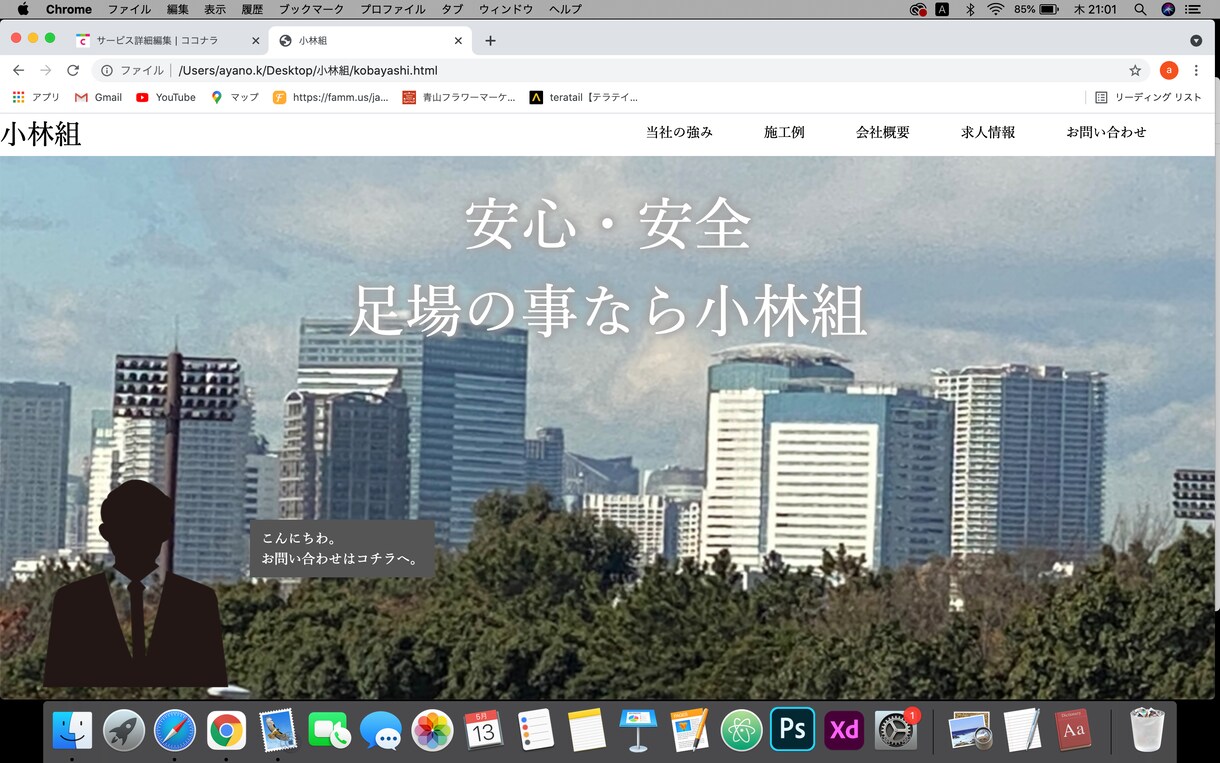Viewport: 1220px width, 763px height.
Task: Open Finder from the Dock
Action: click(x=72, y=730)
